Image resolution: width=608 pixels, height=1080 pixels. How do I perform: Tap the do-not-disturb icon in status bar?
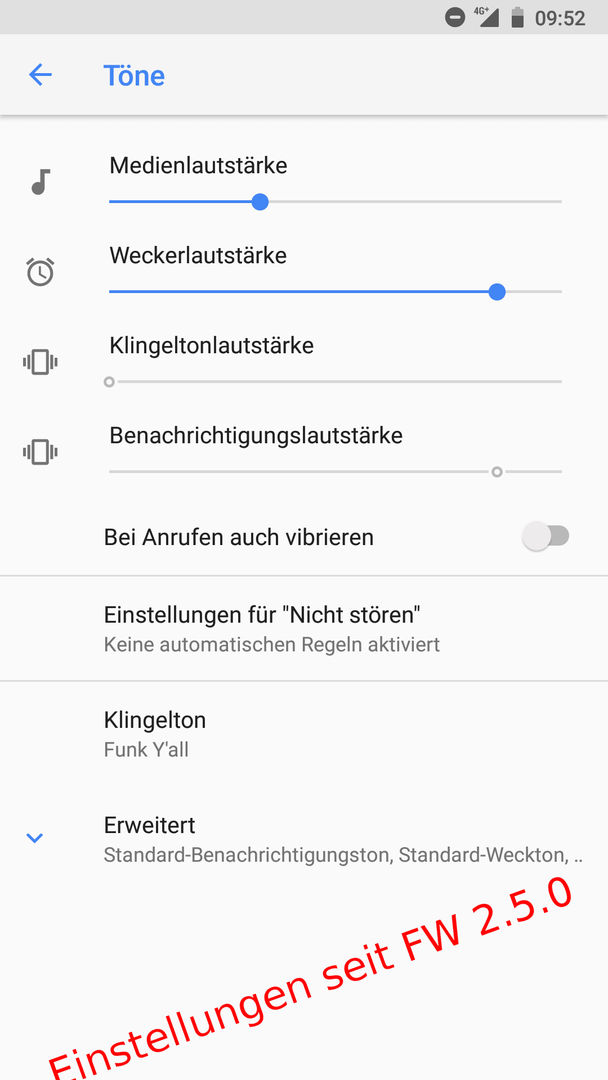[454, 18]
